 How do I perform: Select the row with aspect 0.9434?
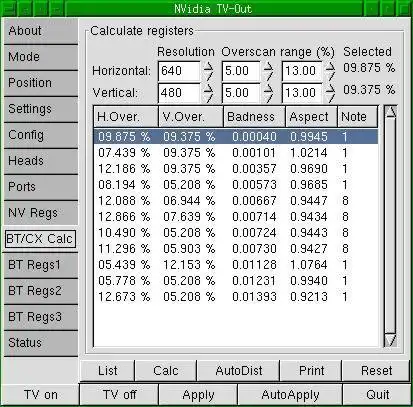click(x=236, y=217)
